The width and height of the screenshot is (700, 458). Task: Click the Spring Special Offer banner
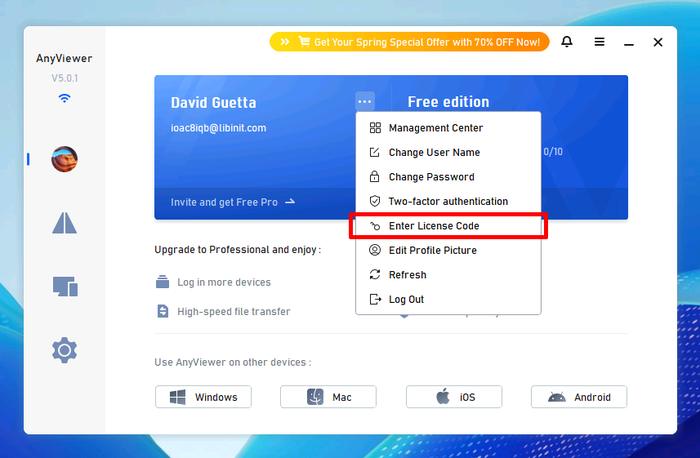(409, 42)
